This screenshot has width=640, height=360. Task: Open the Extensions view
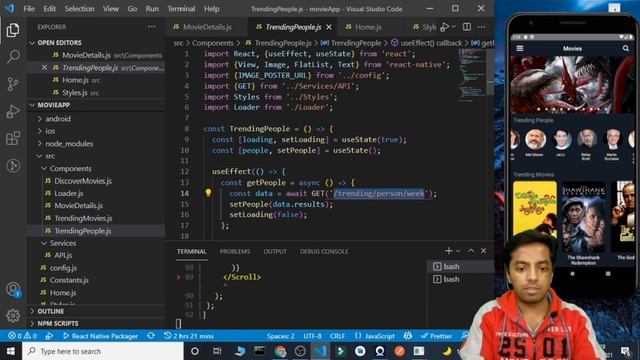(x=13, y=138)
